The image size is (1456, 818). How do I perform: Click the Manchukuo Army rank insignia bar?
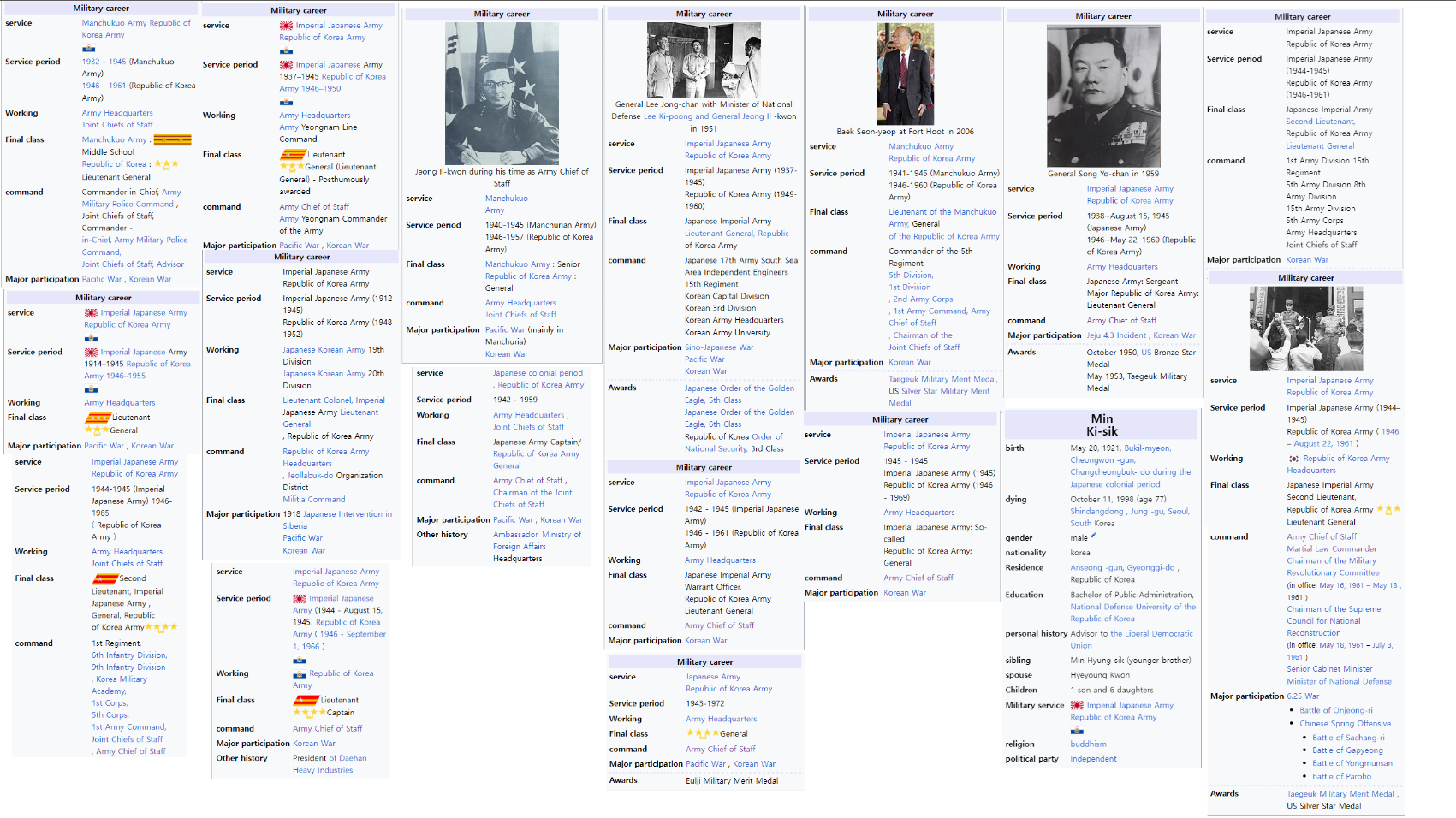click(172, 139)
